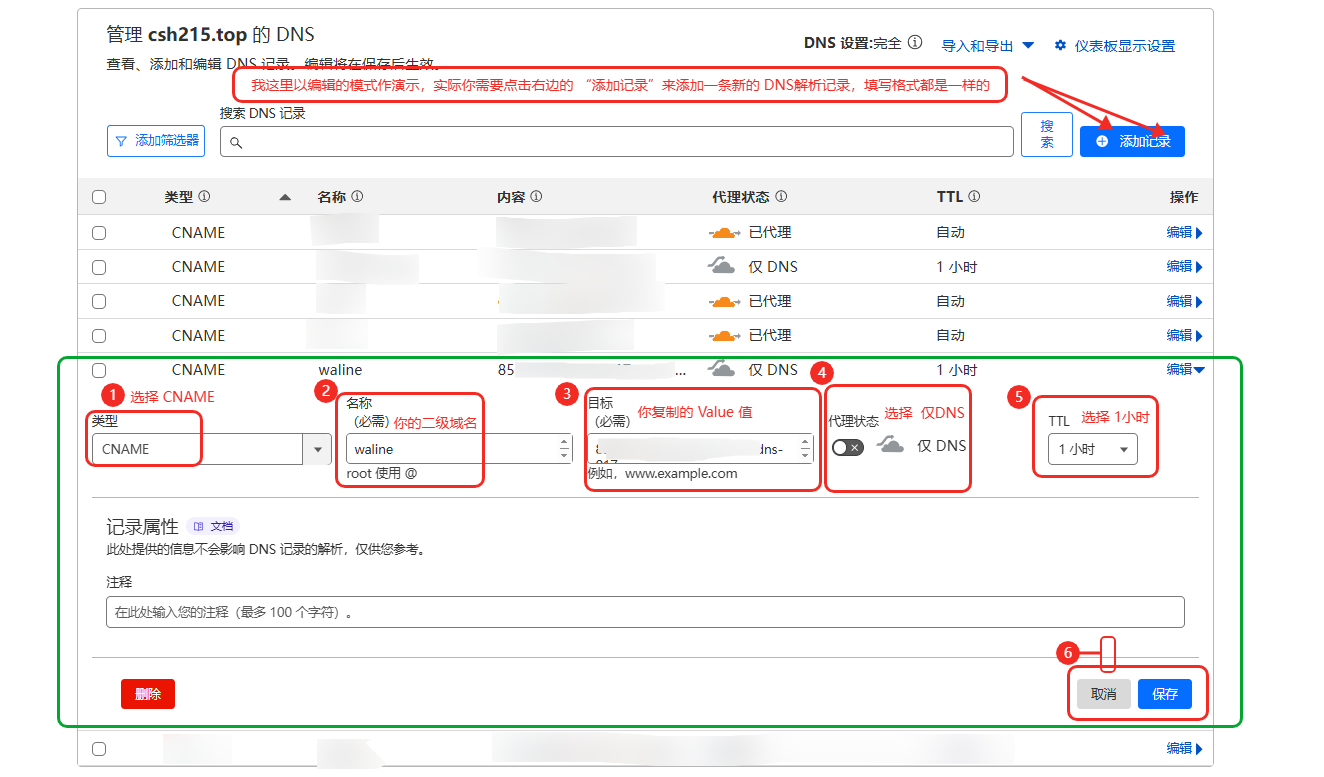Click the 文档 link beside 记录属性
The width and height of the screenshot is (1324, 777).
(213, 526)
